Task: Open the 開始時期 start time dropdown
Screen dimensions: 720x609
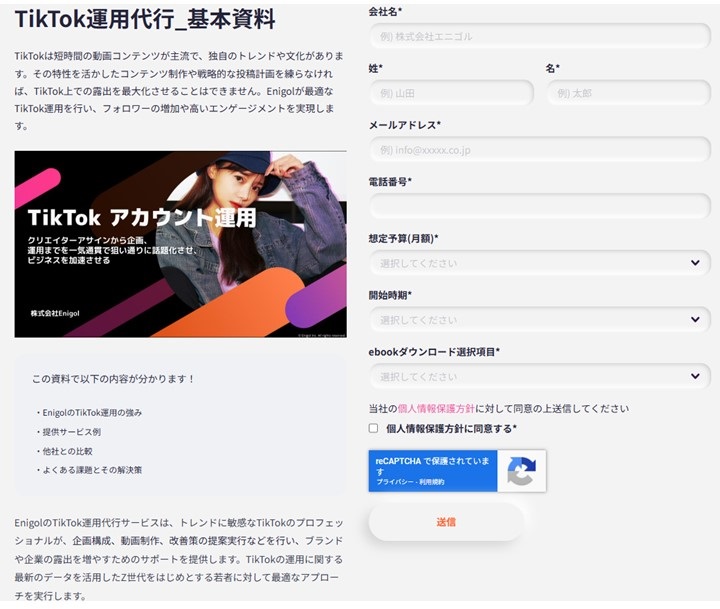Action: point(540,320)
